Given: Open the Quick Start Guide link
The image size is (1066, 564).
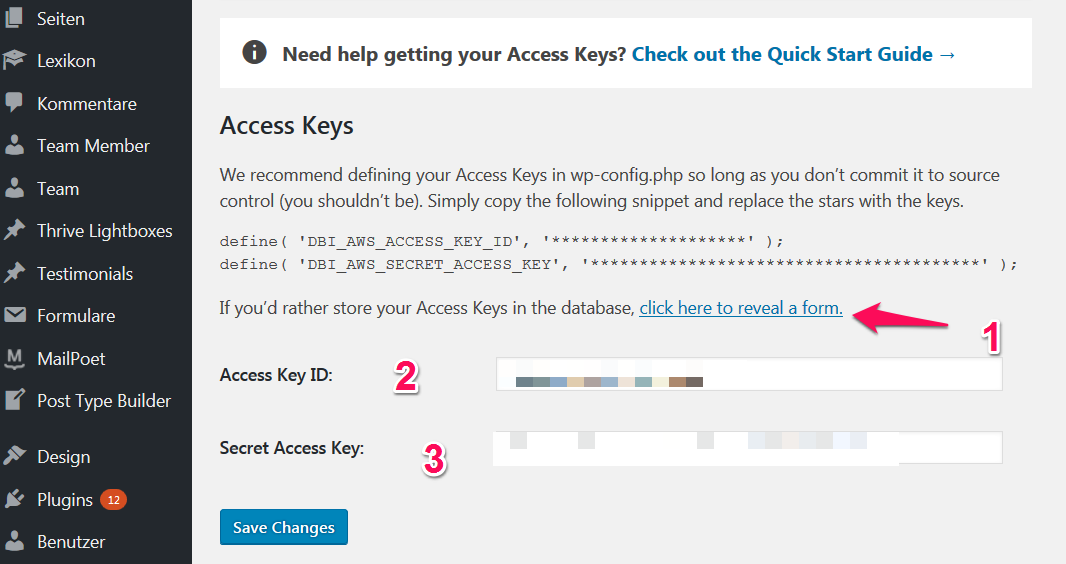Looking at the screenshot, I should click(x=793, y=54).
